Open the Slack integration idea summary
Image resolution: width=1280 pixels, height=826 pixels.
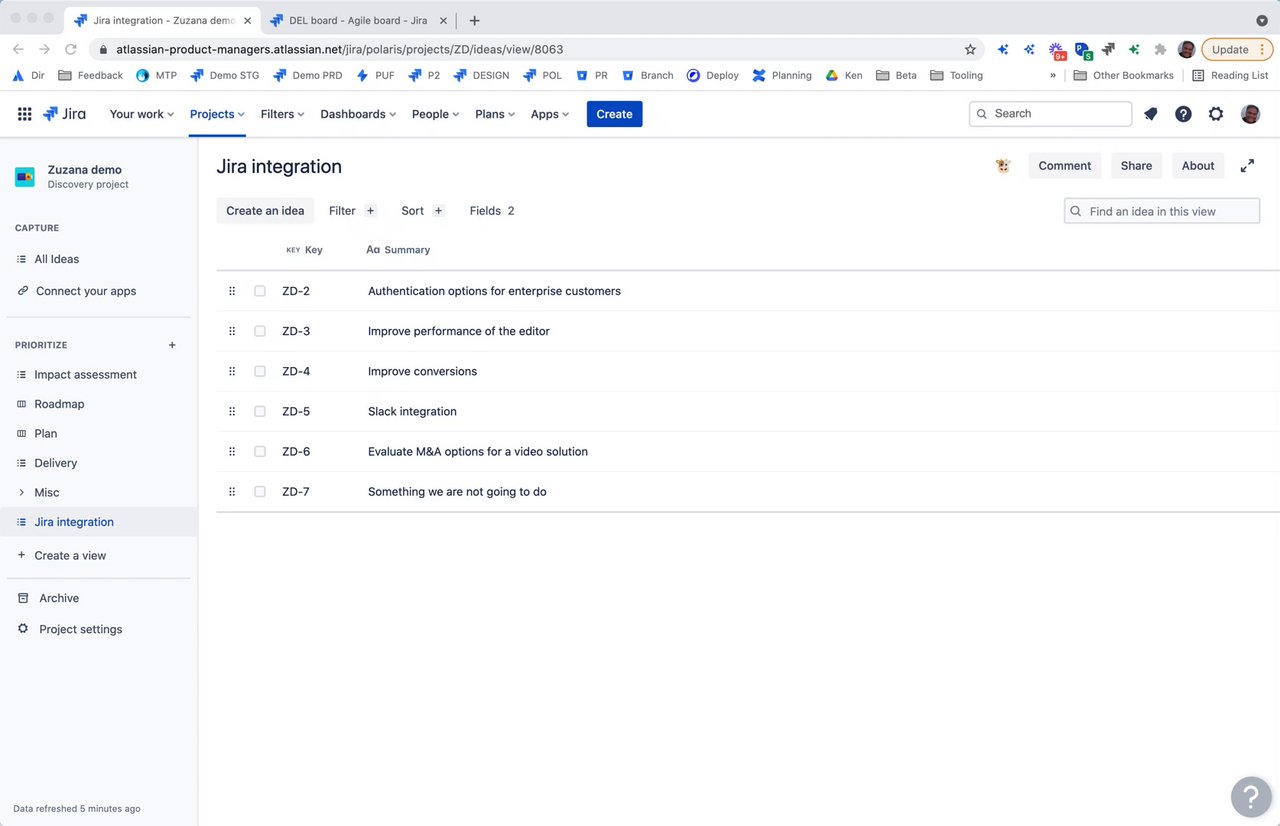tap(412, 411)
